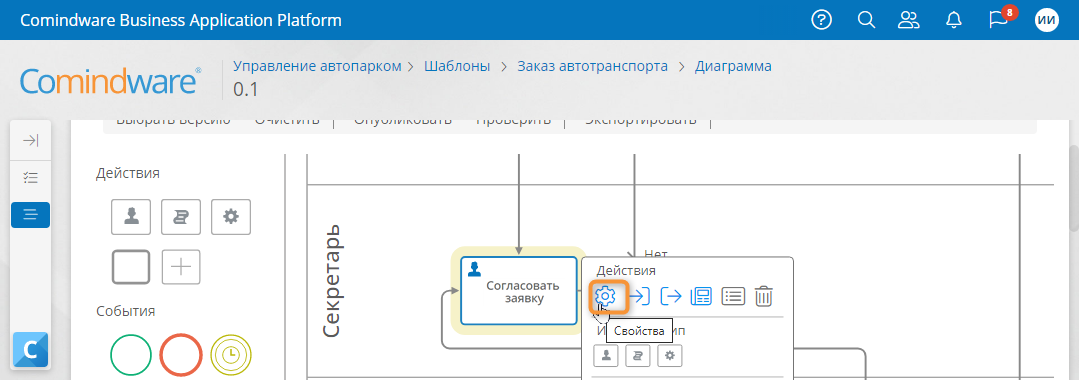The image size is (1079, 380).
Task: Click the Действия heading in task popup
Action: click(x=626, y=271)
